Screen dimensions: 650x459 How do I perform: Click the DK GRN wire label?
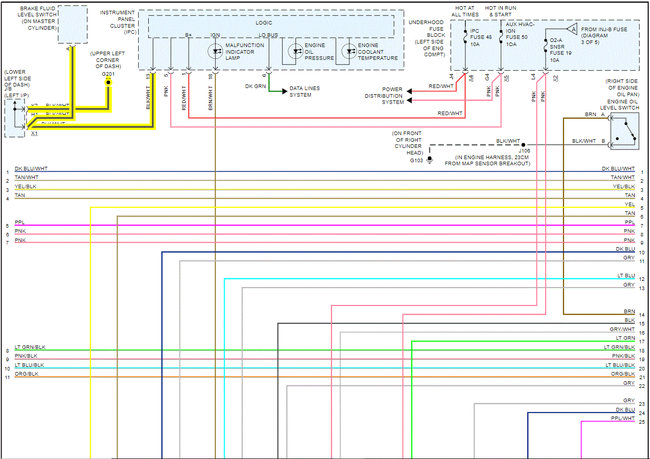[255, 86]
